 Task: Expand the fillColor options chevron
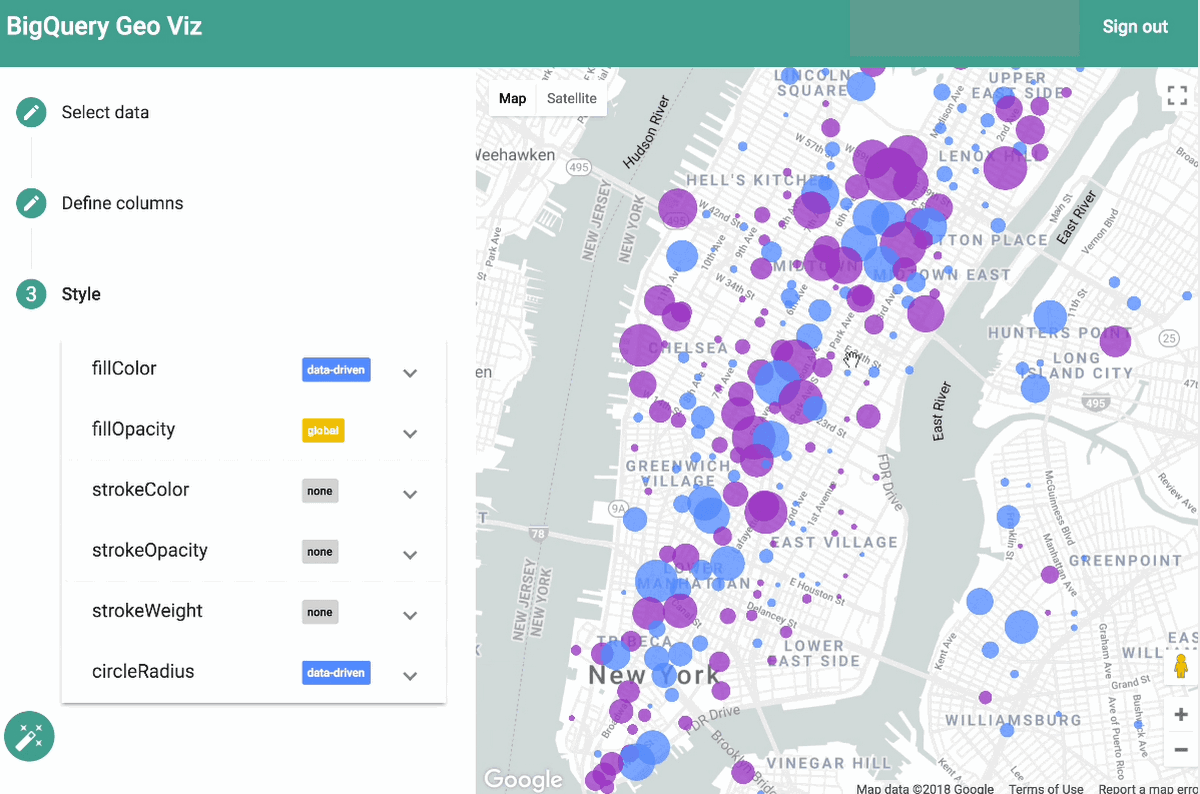click(x=410, y=372)
